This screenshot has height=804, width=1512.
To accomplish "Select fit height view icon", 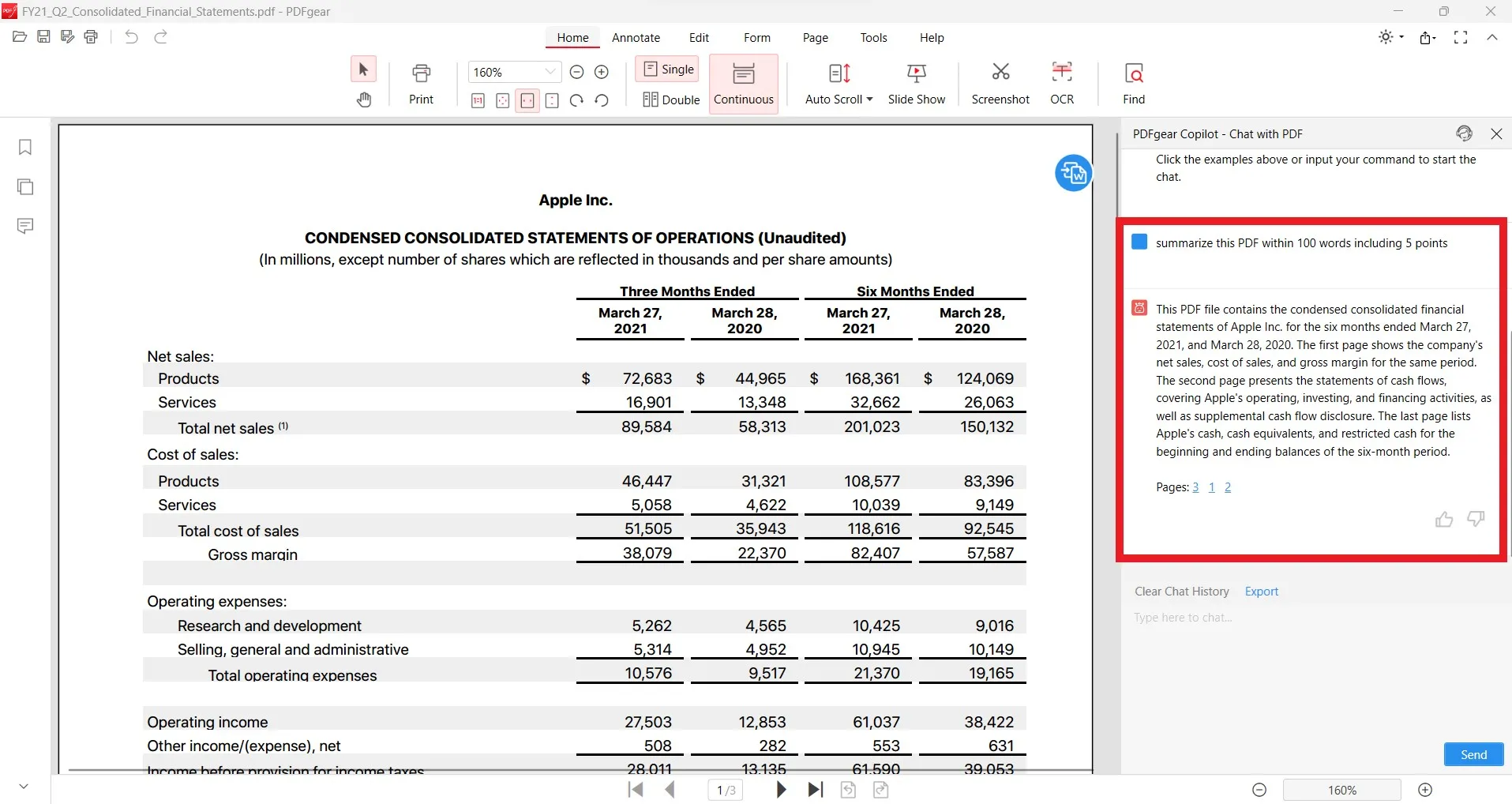I will point(552,100).
